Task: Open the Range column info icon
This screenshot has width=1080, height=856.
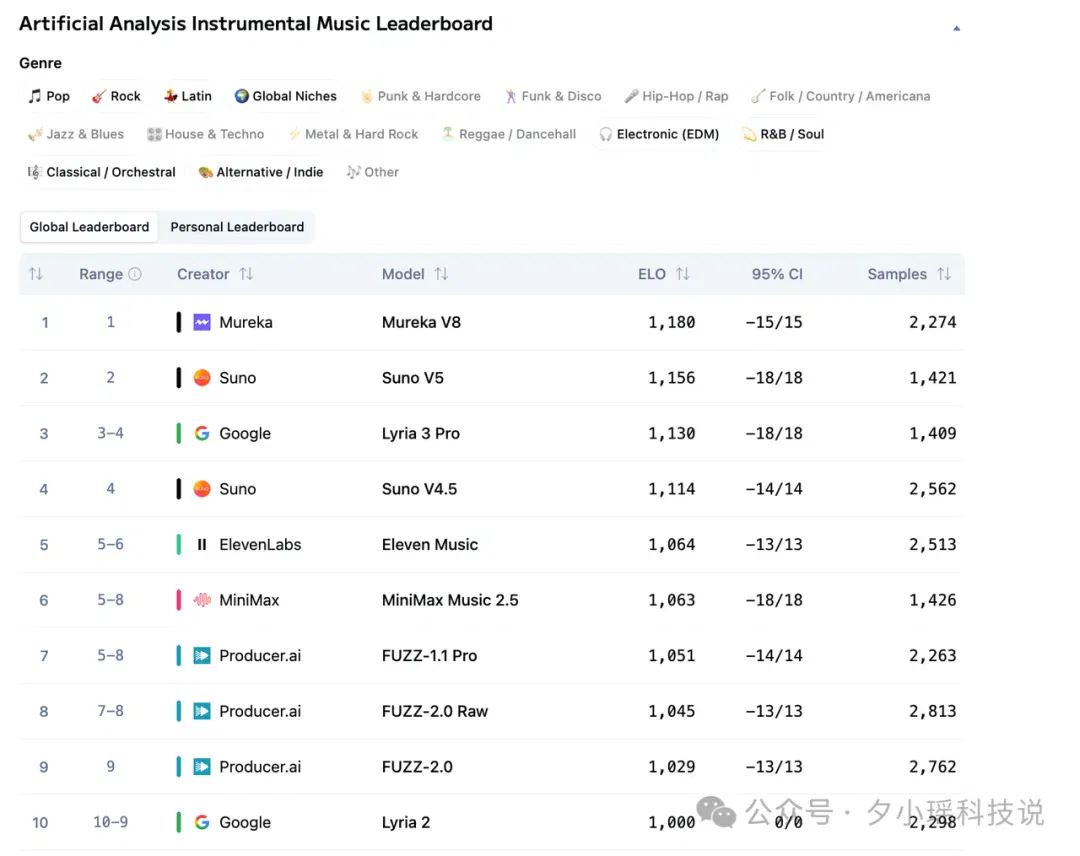Action: (x=135, y=274)
